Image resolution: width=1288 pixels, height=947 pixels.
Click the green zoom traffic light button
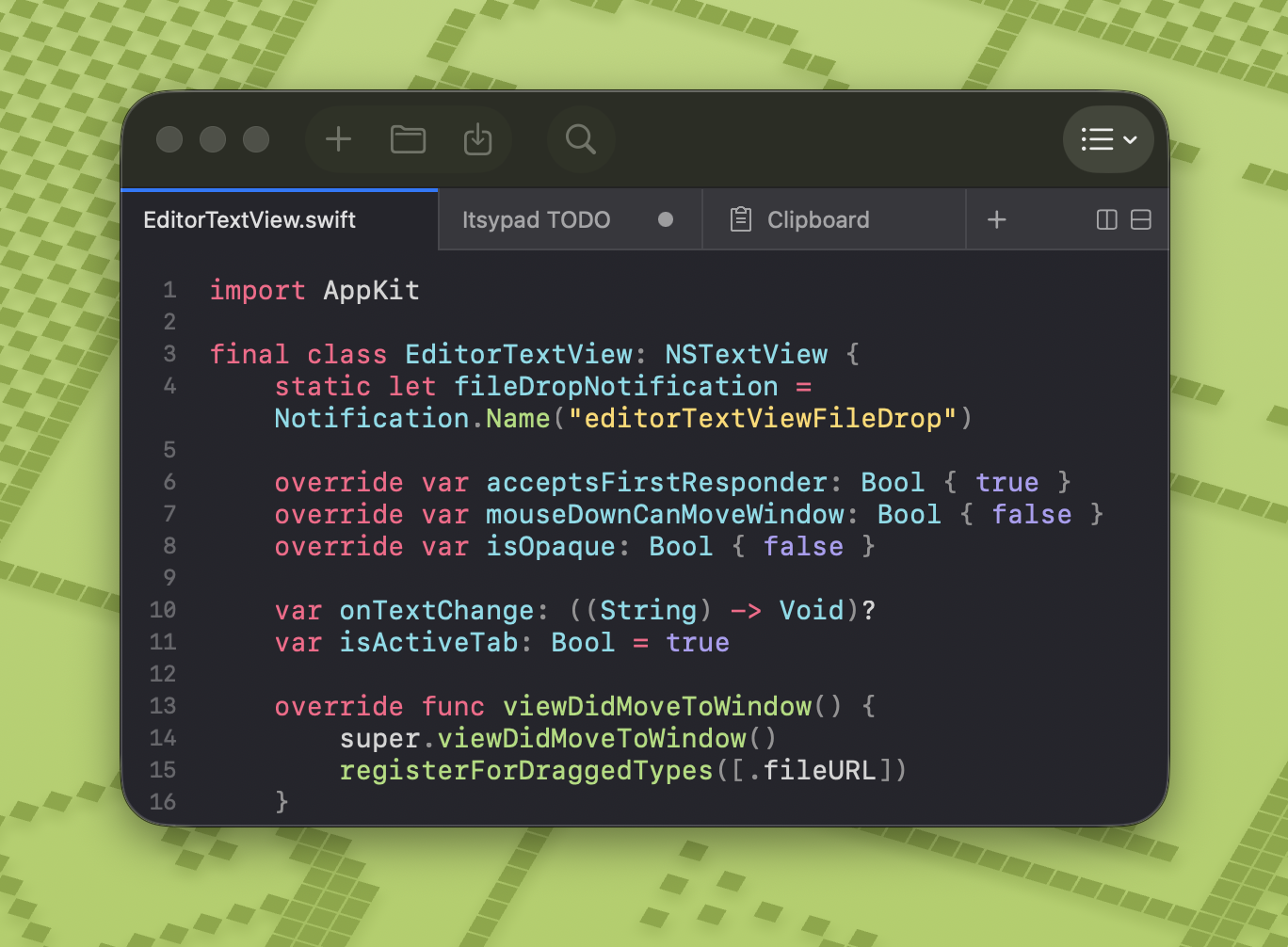coord(256,138)
